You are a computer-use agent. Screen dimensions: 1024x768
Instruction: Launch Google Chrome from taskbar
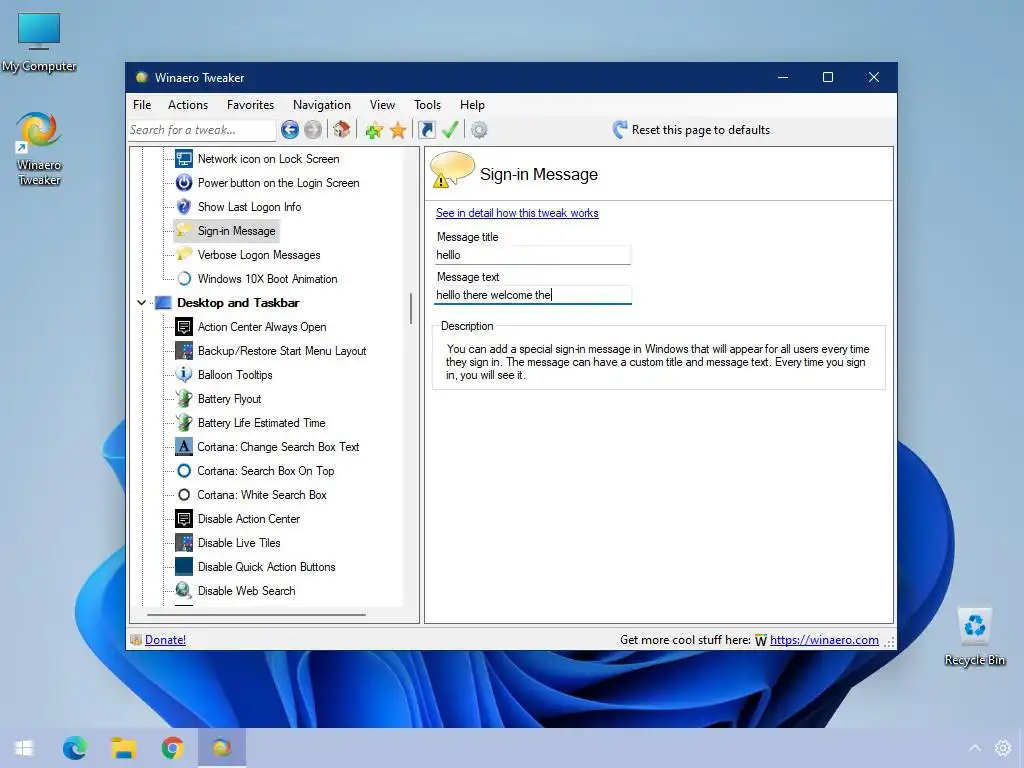point(172,748)
